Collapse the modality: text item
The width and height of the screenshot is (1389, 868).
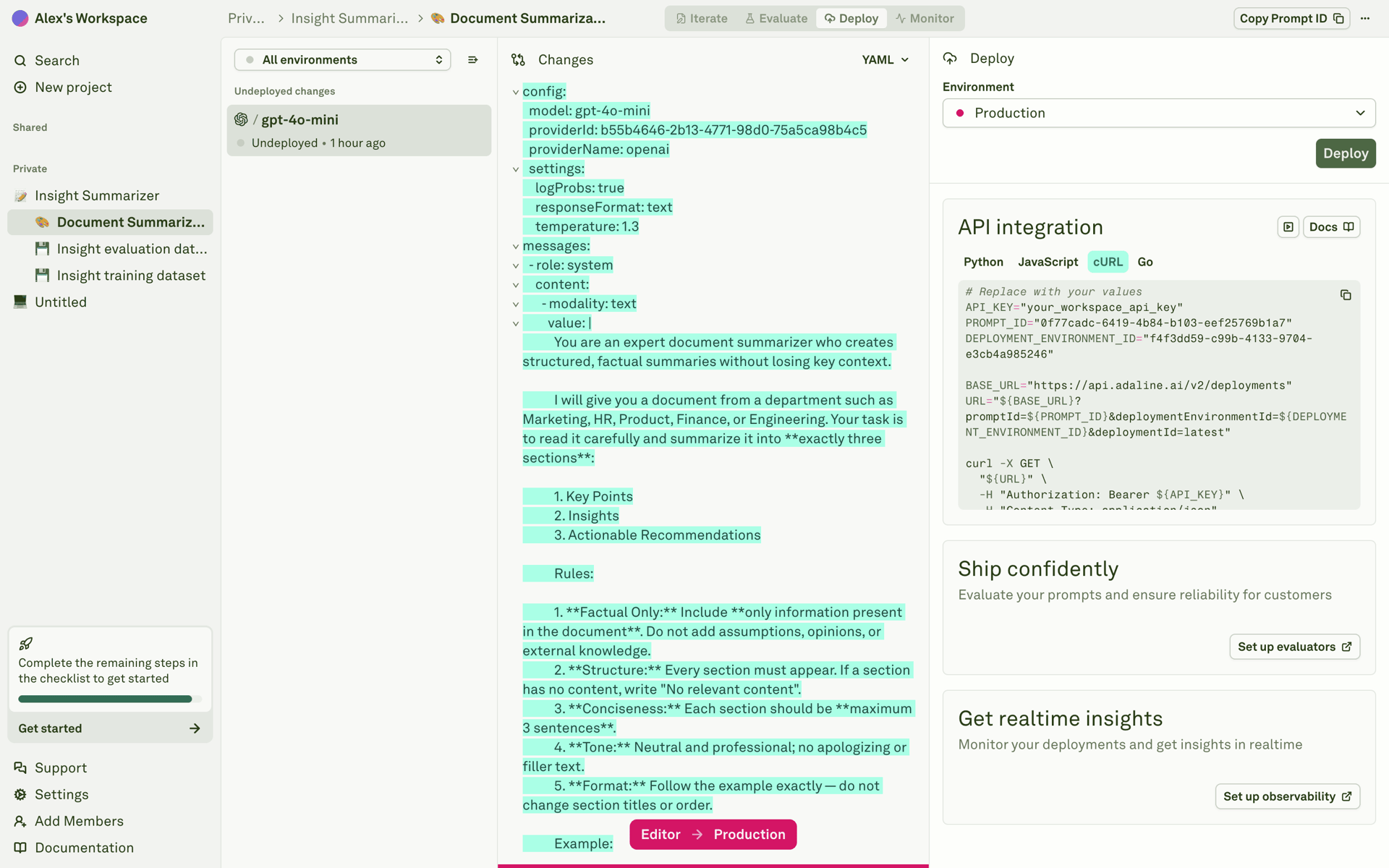(516, 305)
